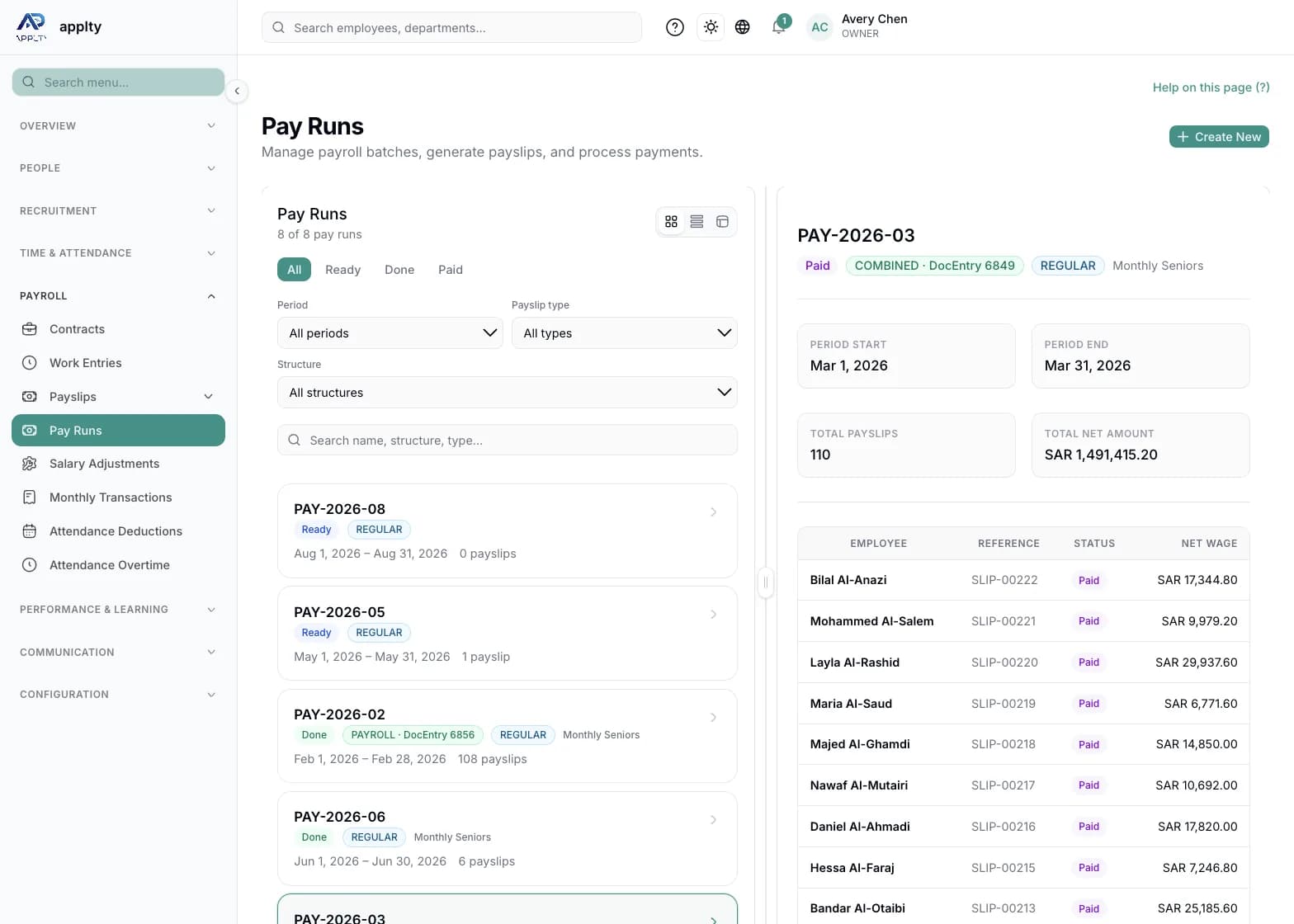Click the Attendance Overtime clock icon

click(x=30, y=565)
